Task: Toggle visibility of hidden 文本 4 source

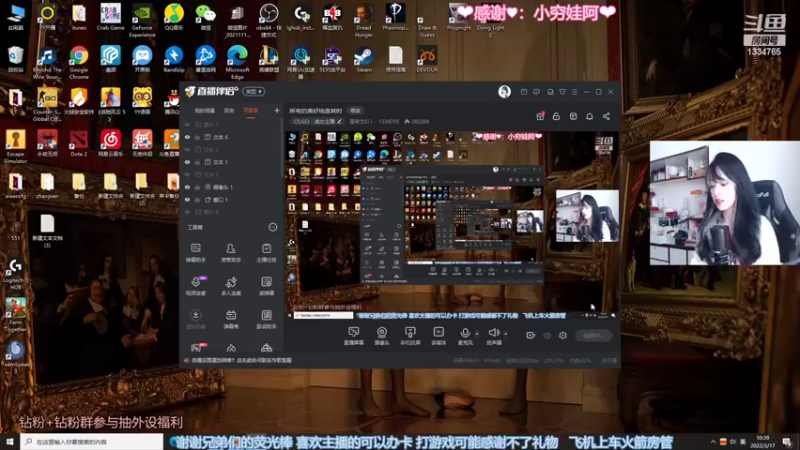Action: [187, 150]
